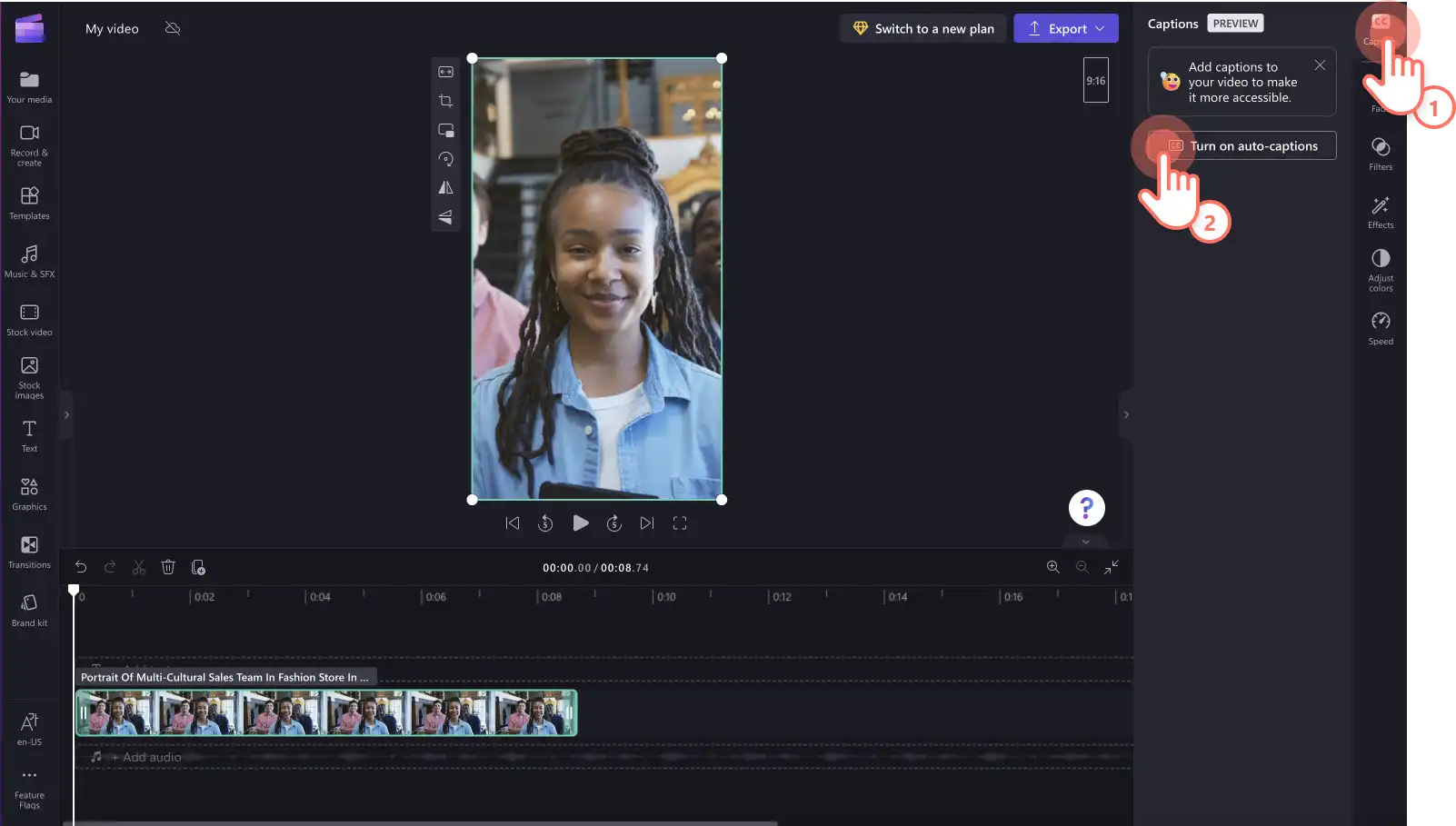Click the cloud sync status icon
Image resolution: width=1456 pixels, height=826 pixels.
(x=173, y=28)
